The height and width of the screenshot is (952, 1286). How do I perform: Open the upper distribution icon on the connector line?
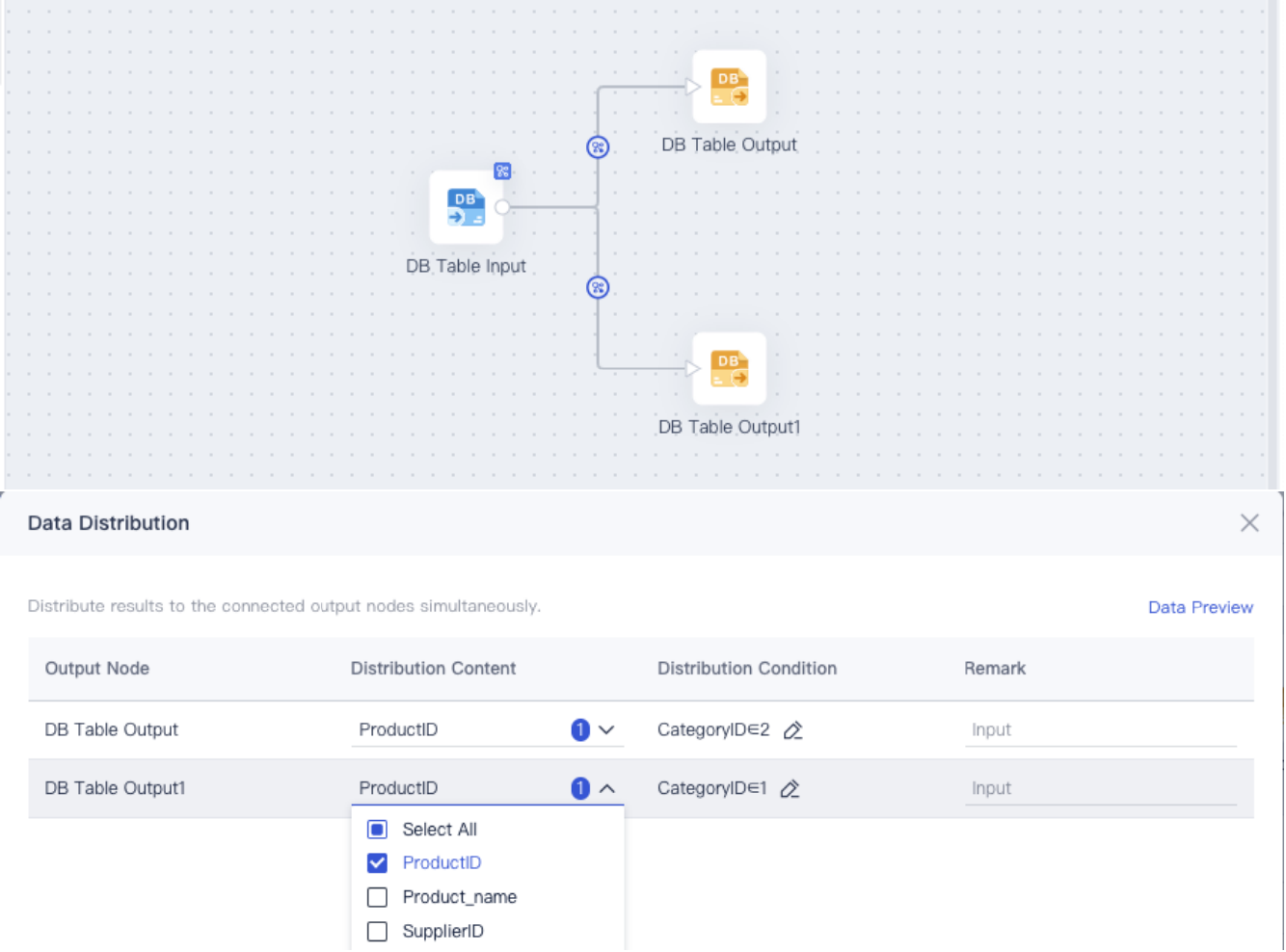click(599, 148)
